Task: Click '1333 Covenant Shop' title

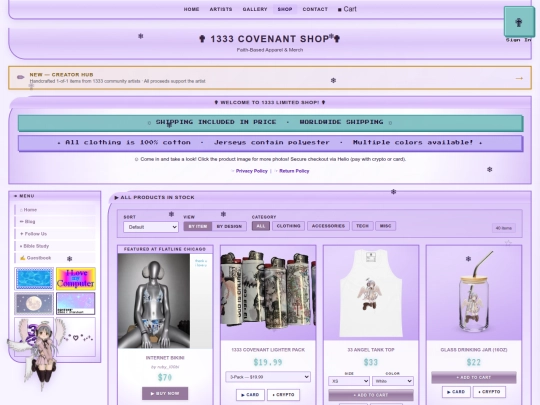Action: pyautogui.click(x=270, y=39)
